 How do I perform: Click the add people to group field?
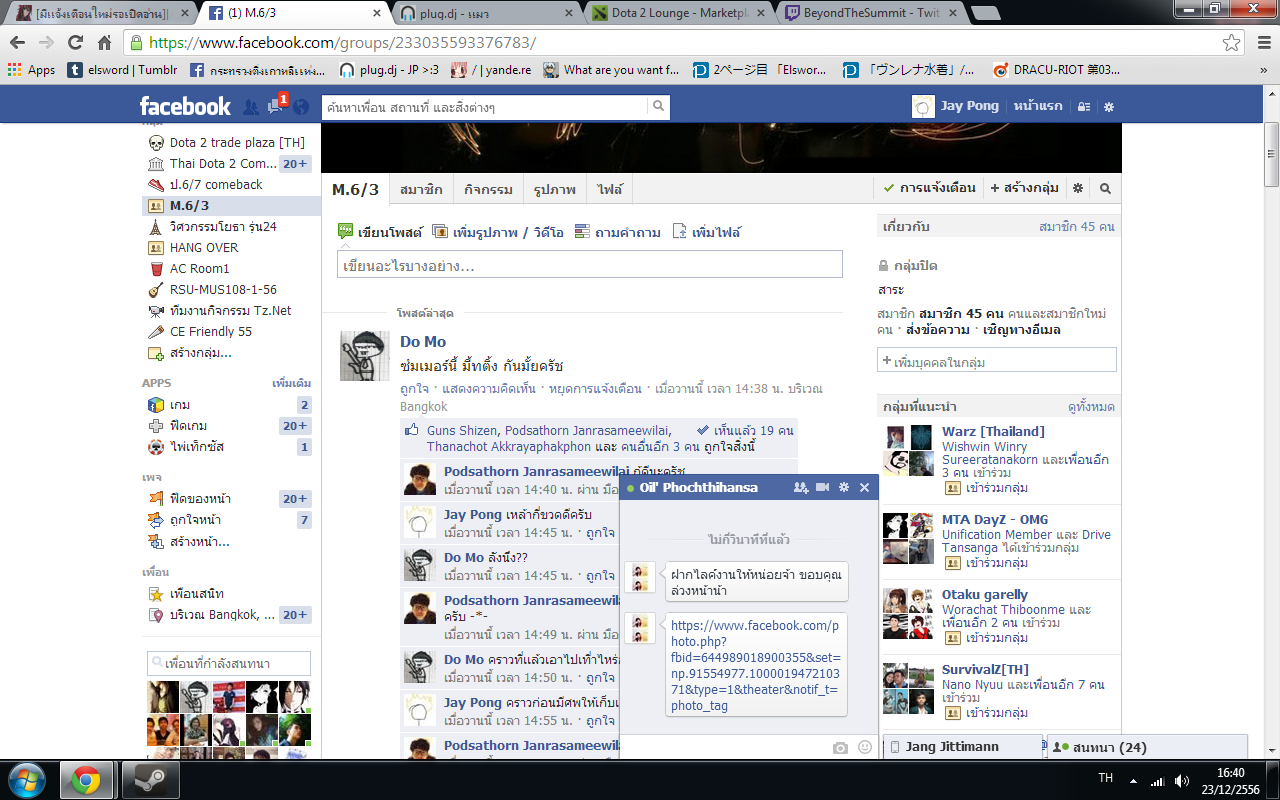tap(997, 360)
